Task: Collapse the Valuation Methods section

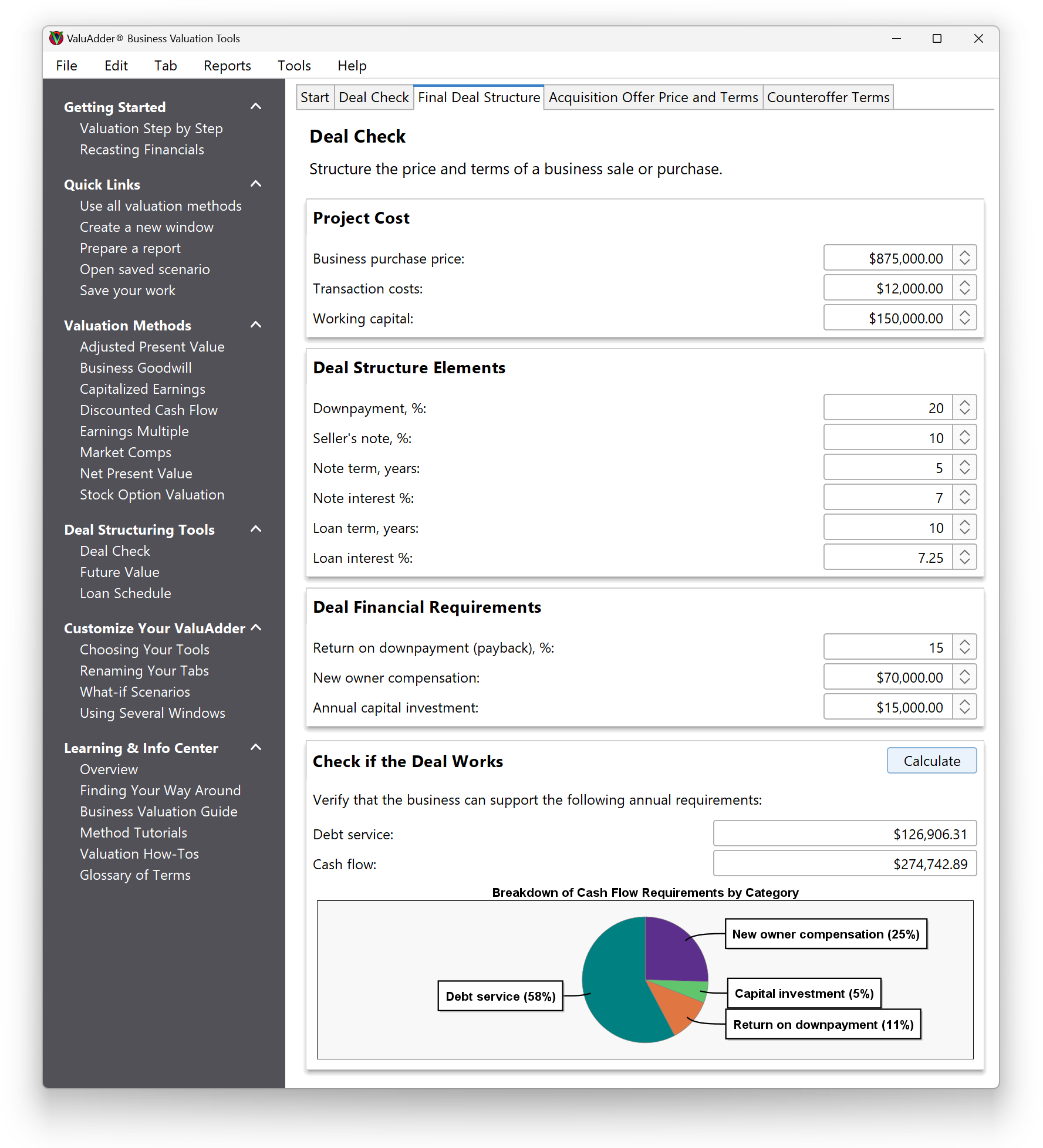Action: pyautogui.click(x=255, y=325)
